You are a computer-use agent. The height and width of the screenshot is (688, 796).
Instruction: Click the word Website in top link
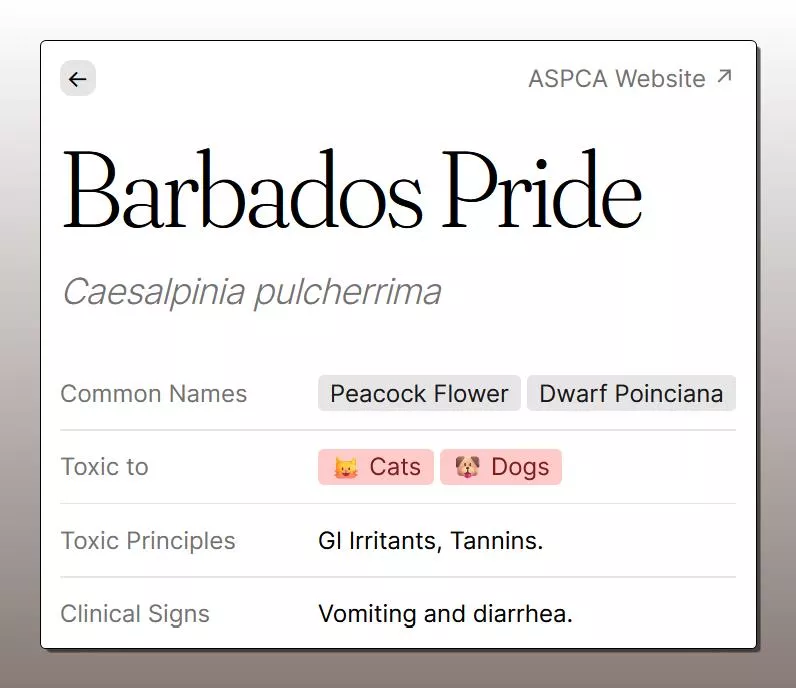(660, 79)
